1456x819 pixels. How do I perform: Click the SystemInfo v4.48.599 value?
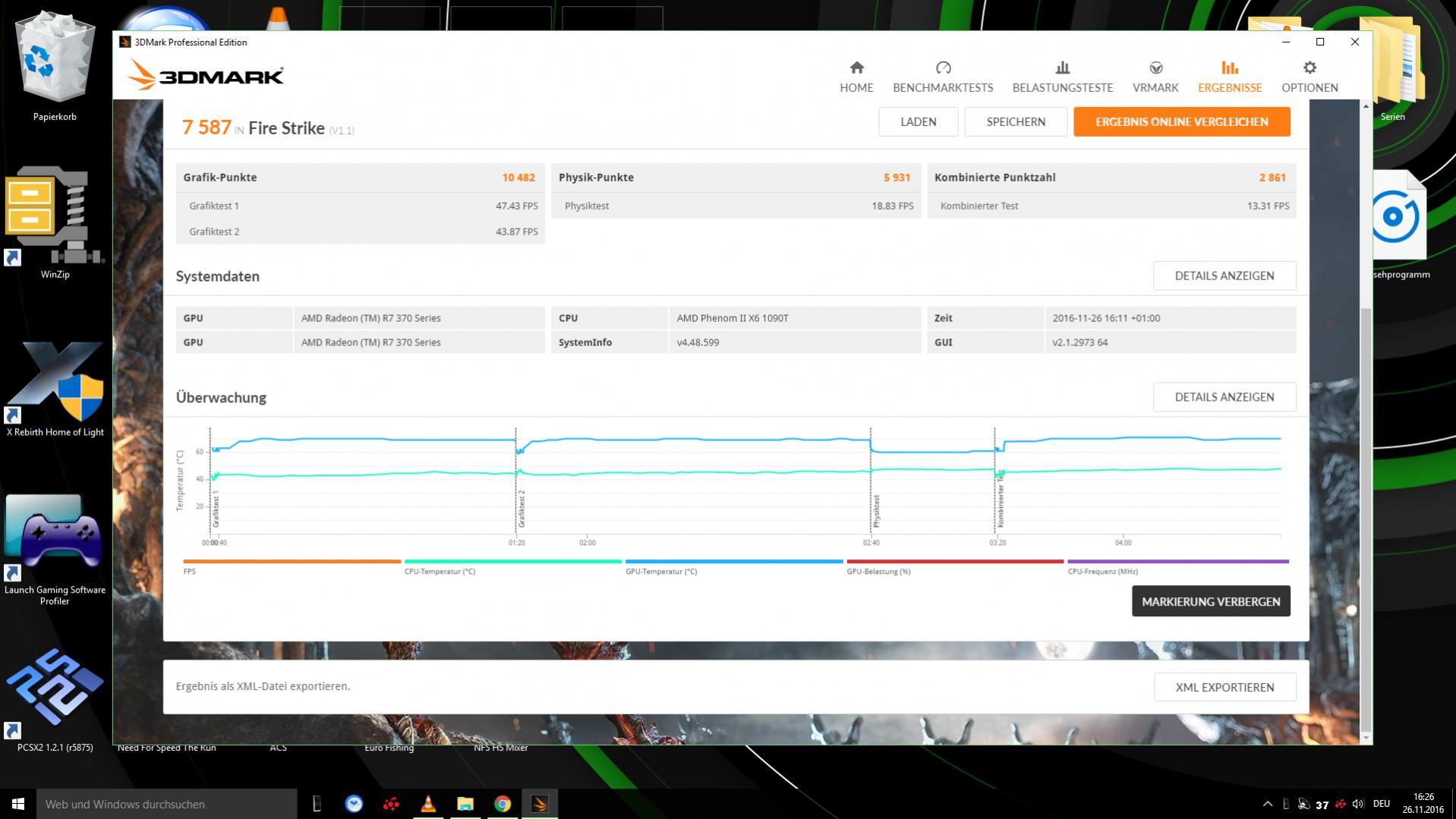coord(698,342)
